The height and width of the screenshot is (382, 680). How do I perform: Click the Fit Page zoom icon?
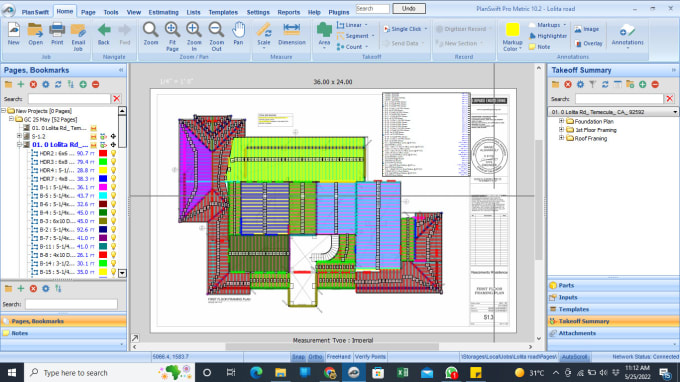[172, 36]
